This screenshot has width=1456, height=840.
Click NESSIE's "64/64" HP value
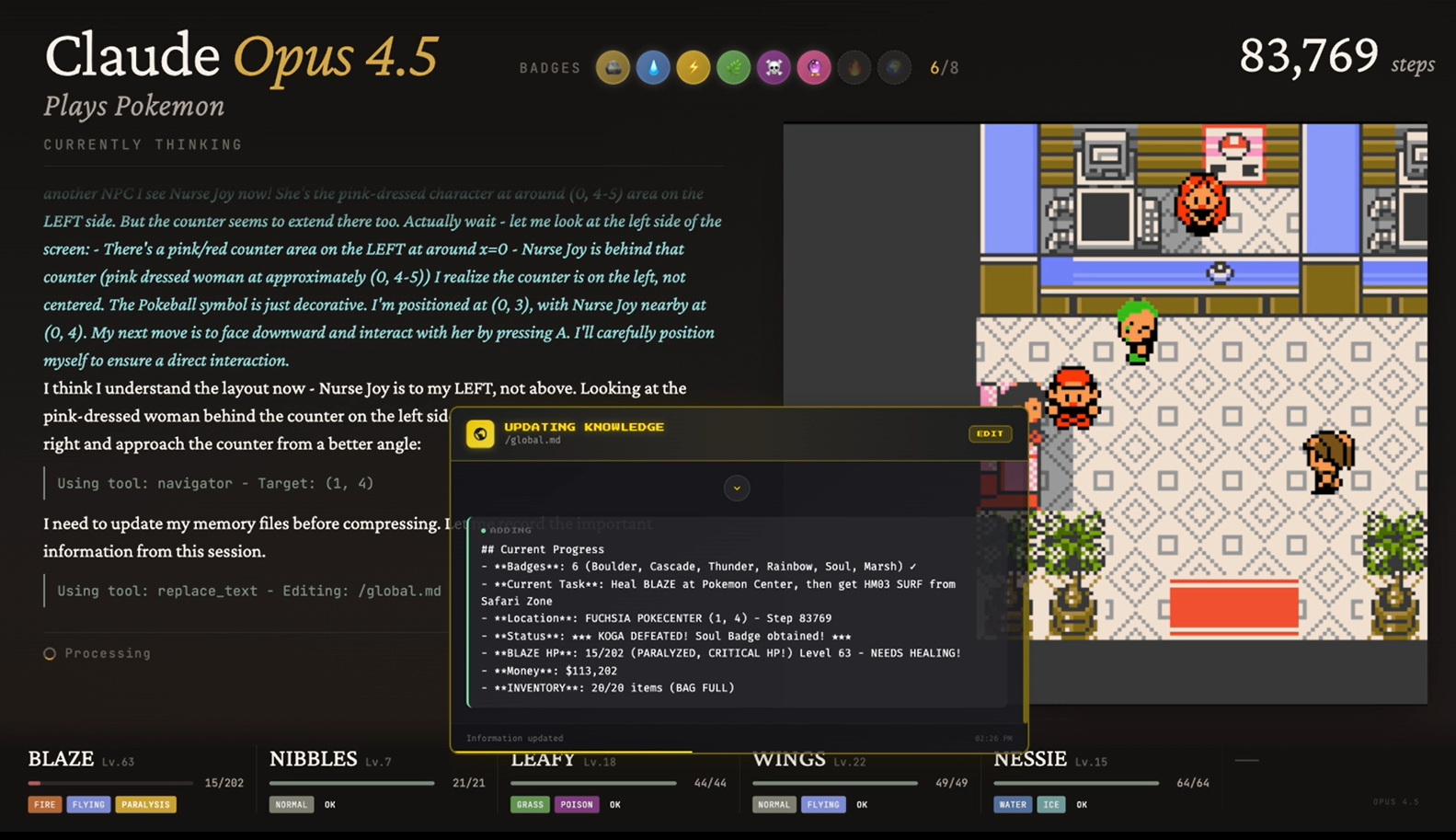[1193, 783]
